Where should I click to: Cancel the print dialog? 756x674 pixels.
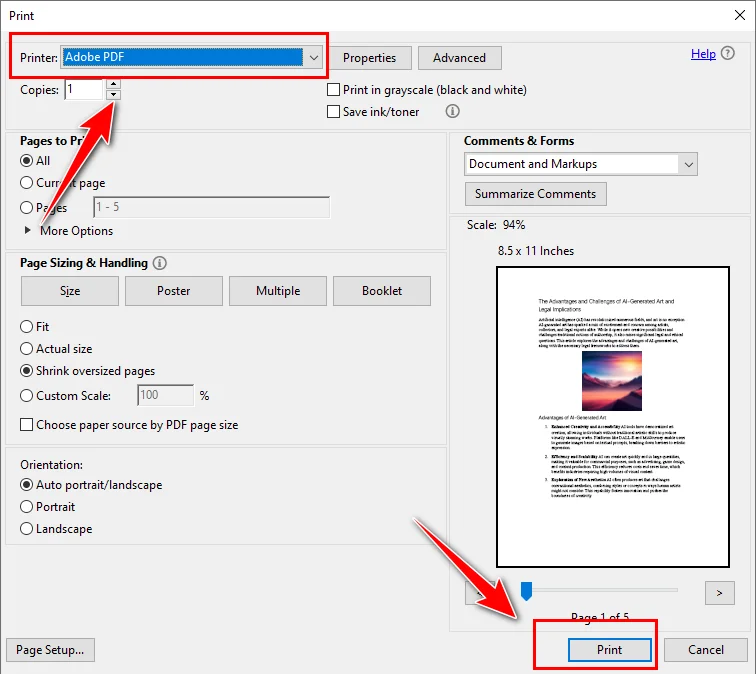(x=706, y=650)
